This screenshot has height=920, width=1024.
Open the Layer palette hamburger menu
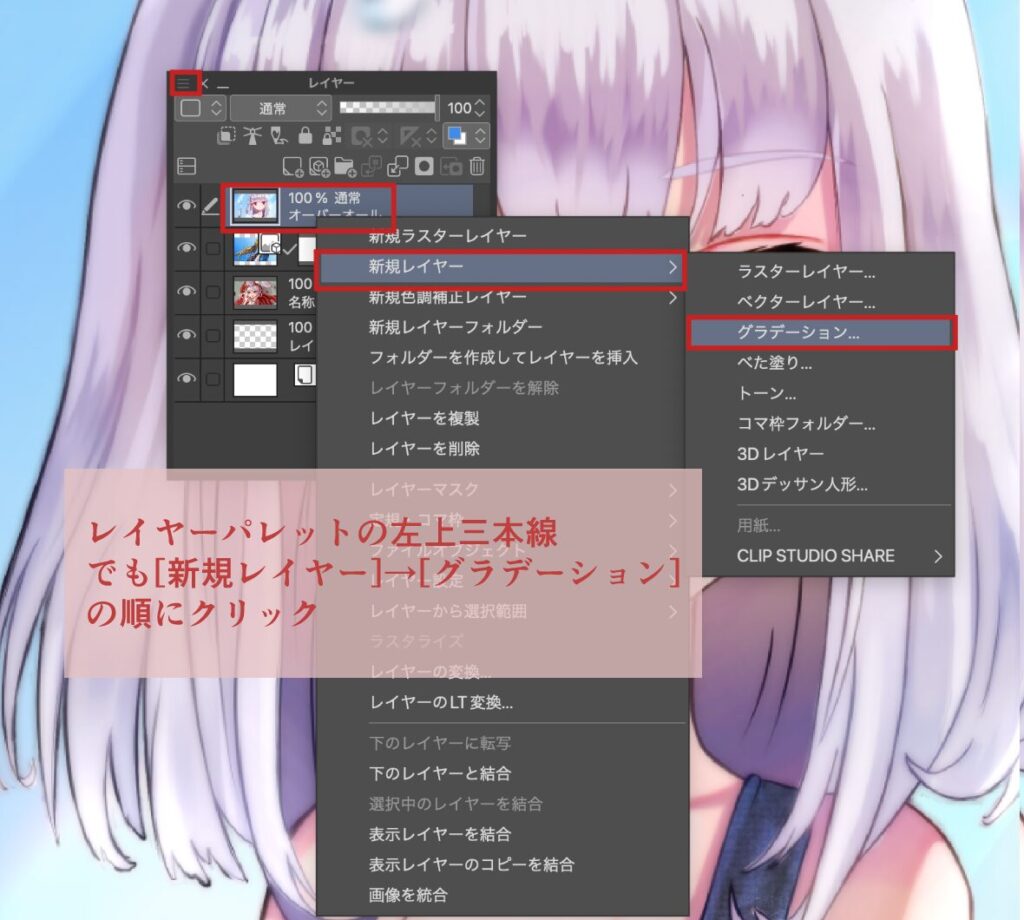(185, 83)
